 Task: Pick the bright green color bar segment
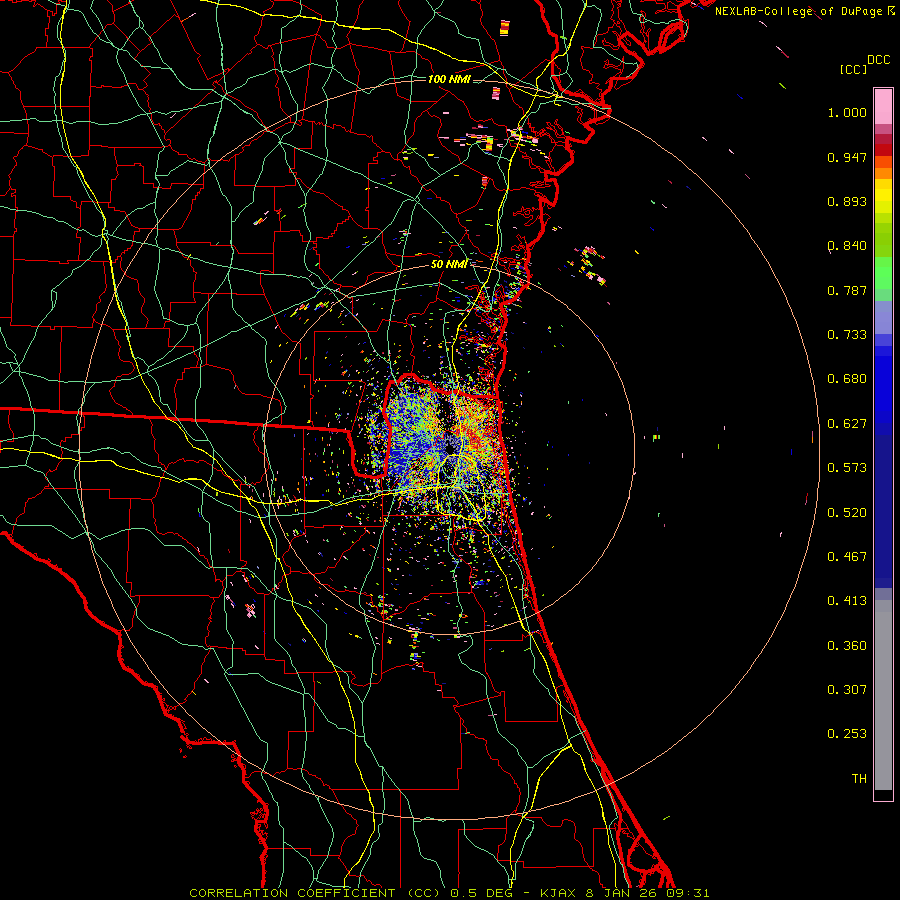pyautogui.click(x=883, y=273)
